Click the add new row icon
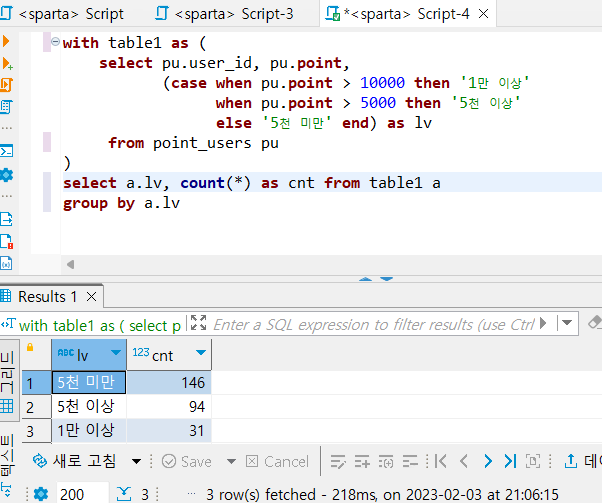The image size is (602, 503). [x=362, y=461]
